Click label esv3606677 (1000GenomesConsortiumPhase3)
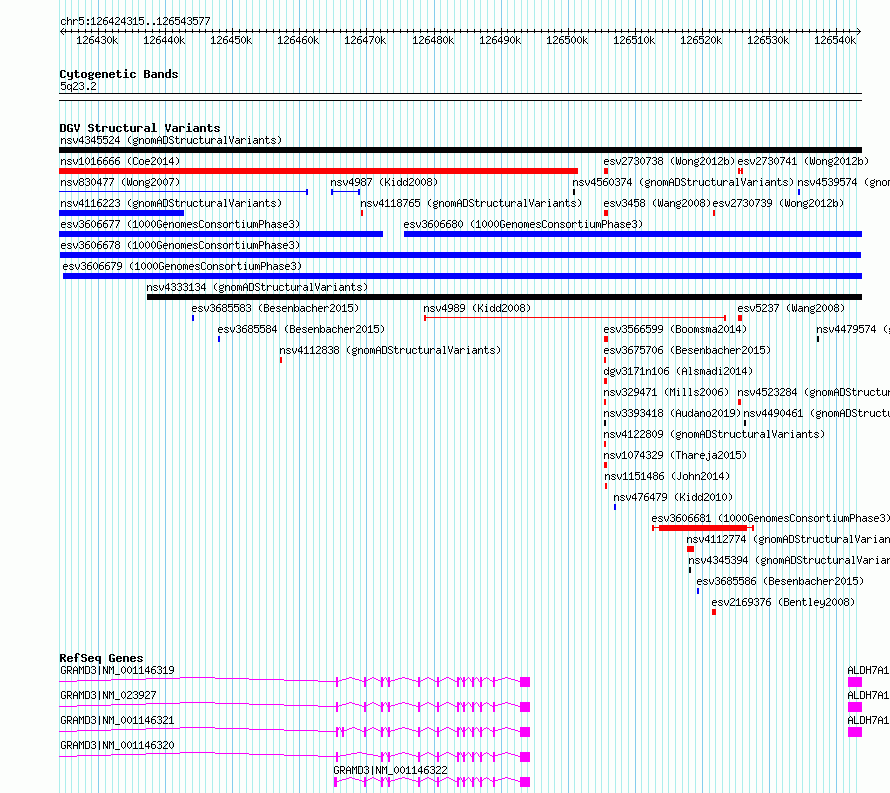Screen dimensions: 890x793 tap(180, 224)
